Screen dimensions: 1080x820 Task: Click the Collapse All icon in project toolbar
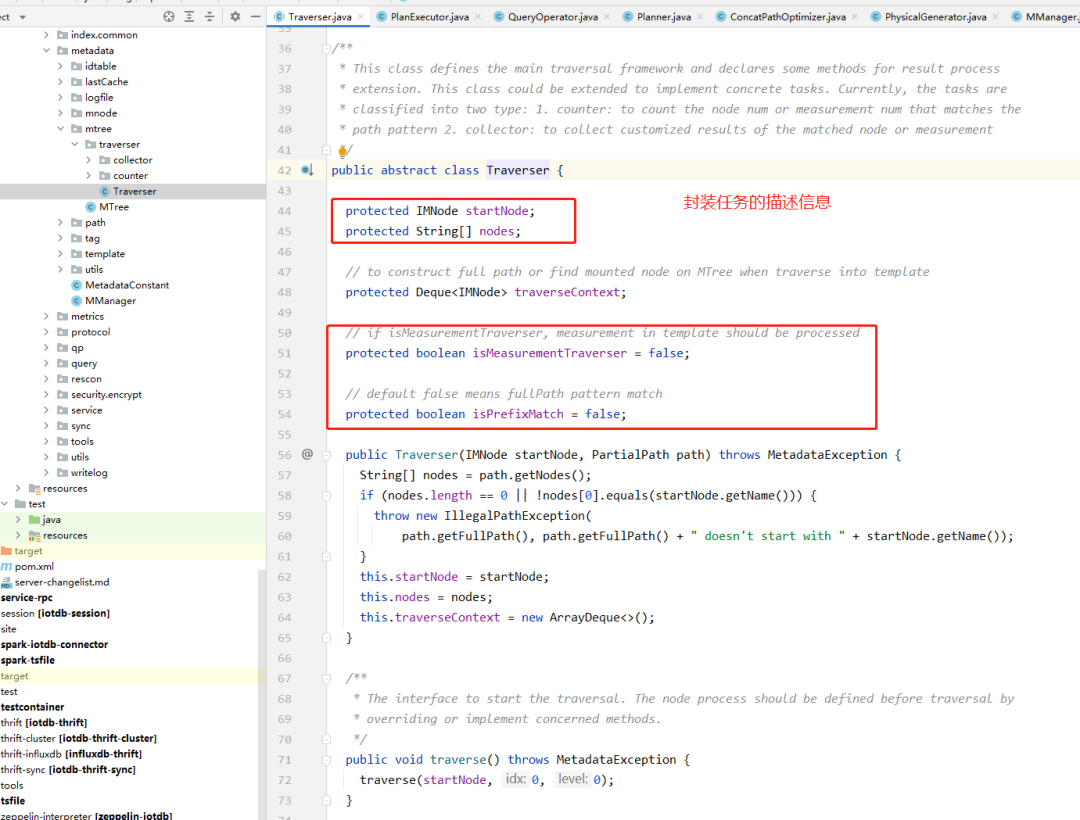tap(209, 17)
